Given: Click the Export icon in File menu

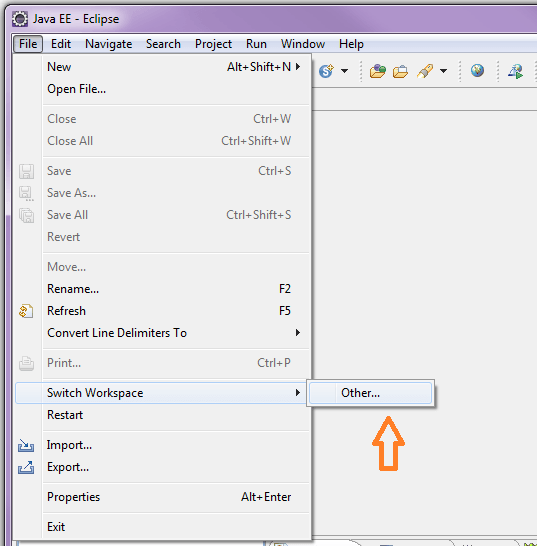Looking at the screenshot, I should pos(26,467).
